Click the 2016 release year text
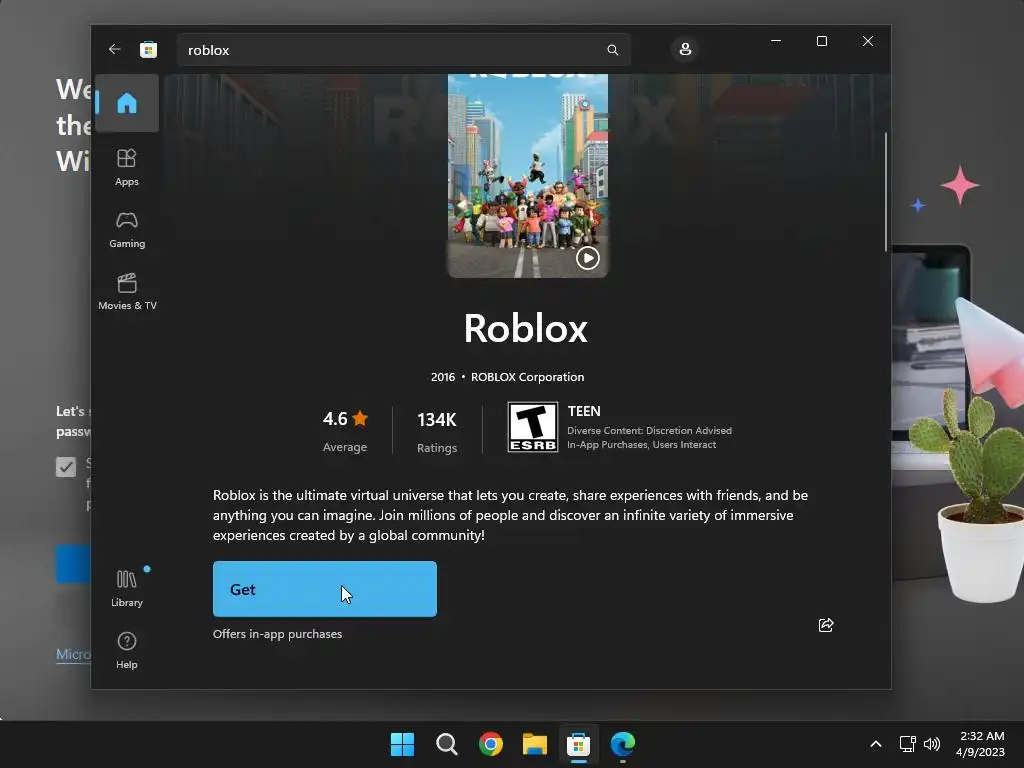This screenshot has height=768, width=1024. coord(443,377)
